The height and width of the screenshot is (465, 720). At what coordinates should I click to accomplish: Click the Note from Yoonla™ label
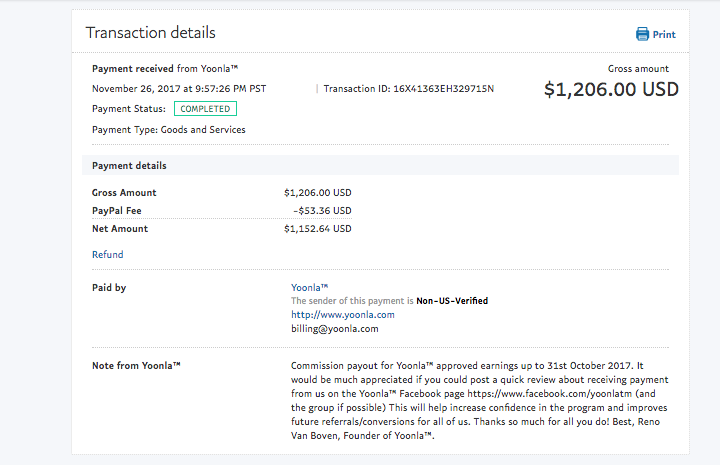[136, 365]
